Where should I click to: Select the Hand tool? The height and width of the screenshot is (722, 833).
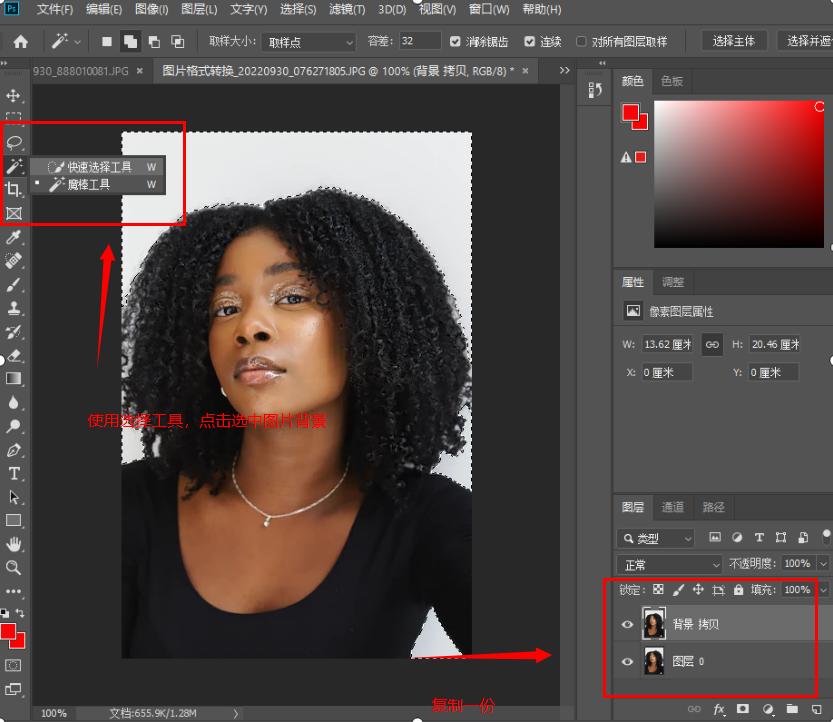[x=14, y=544]
